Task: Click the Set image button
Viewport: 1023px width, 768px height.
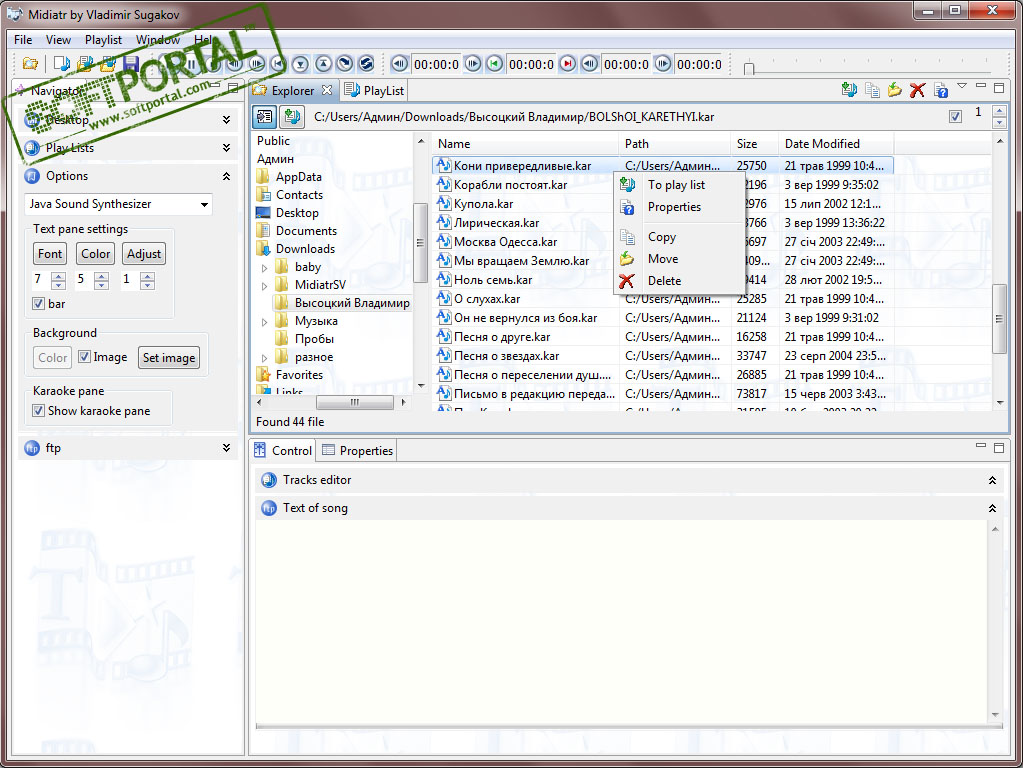Action: [169, 358]
